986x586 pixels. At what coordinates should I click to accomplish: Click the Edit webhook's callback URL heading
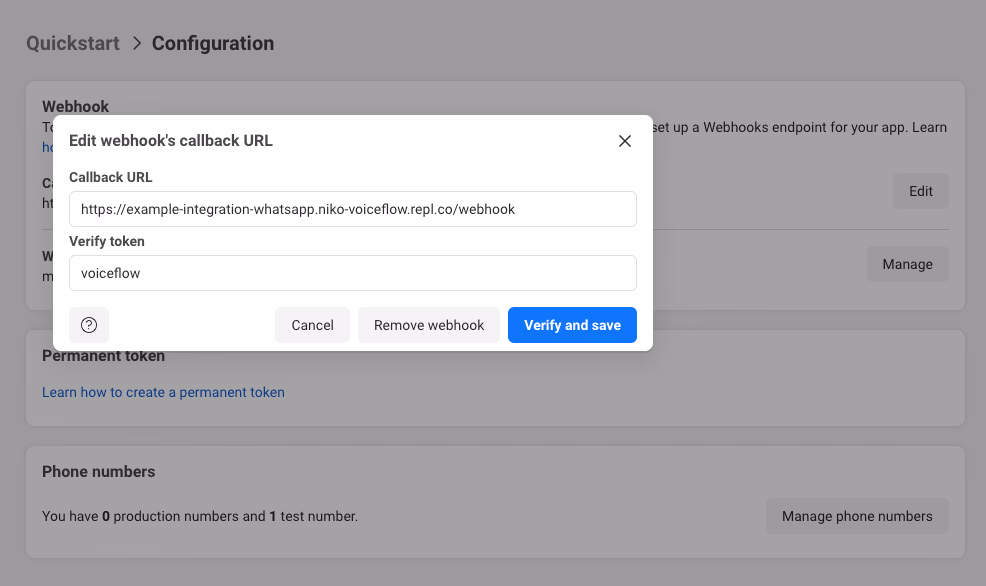click(171, 141)
